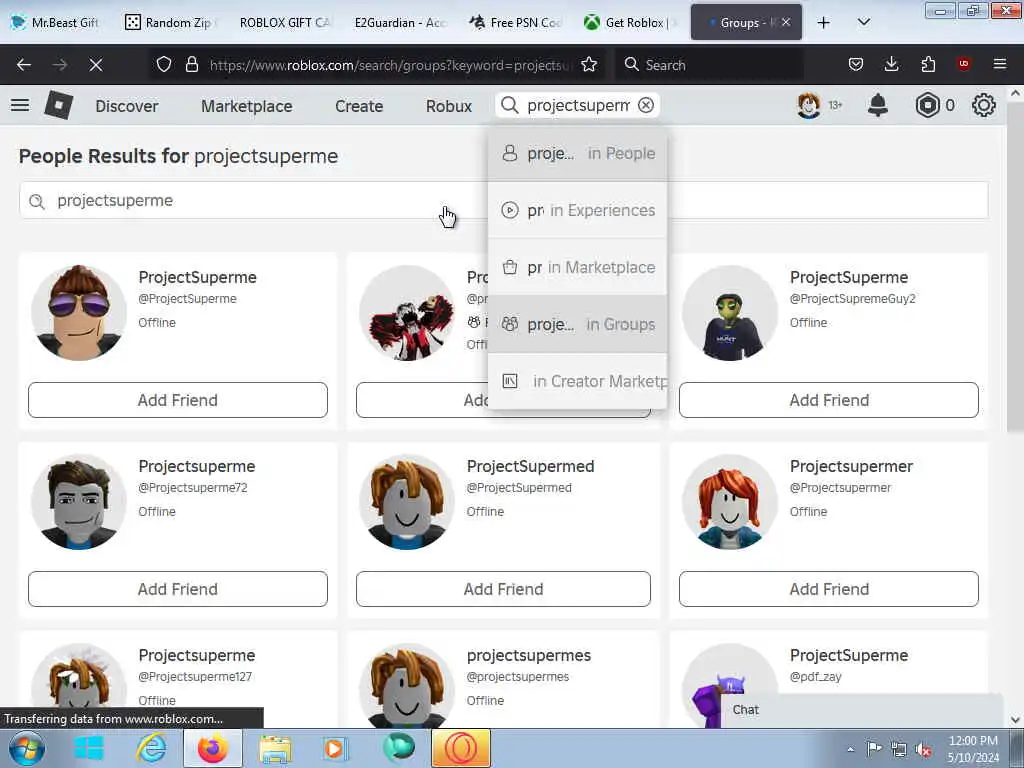This screenshot has height=768, width=1024.
Task: Open the @Projectsuperme72 avatar thumbnail
Action: [78, 502]
